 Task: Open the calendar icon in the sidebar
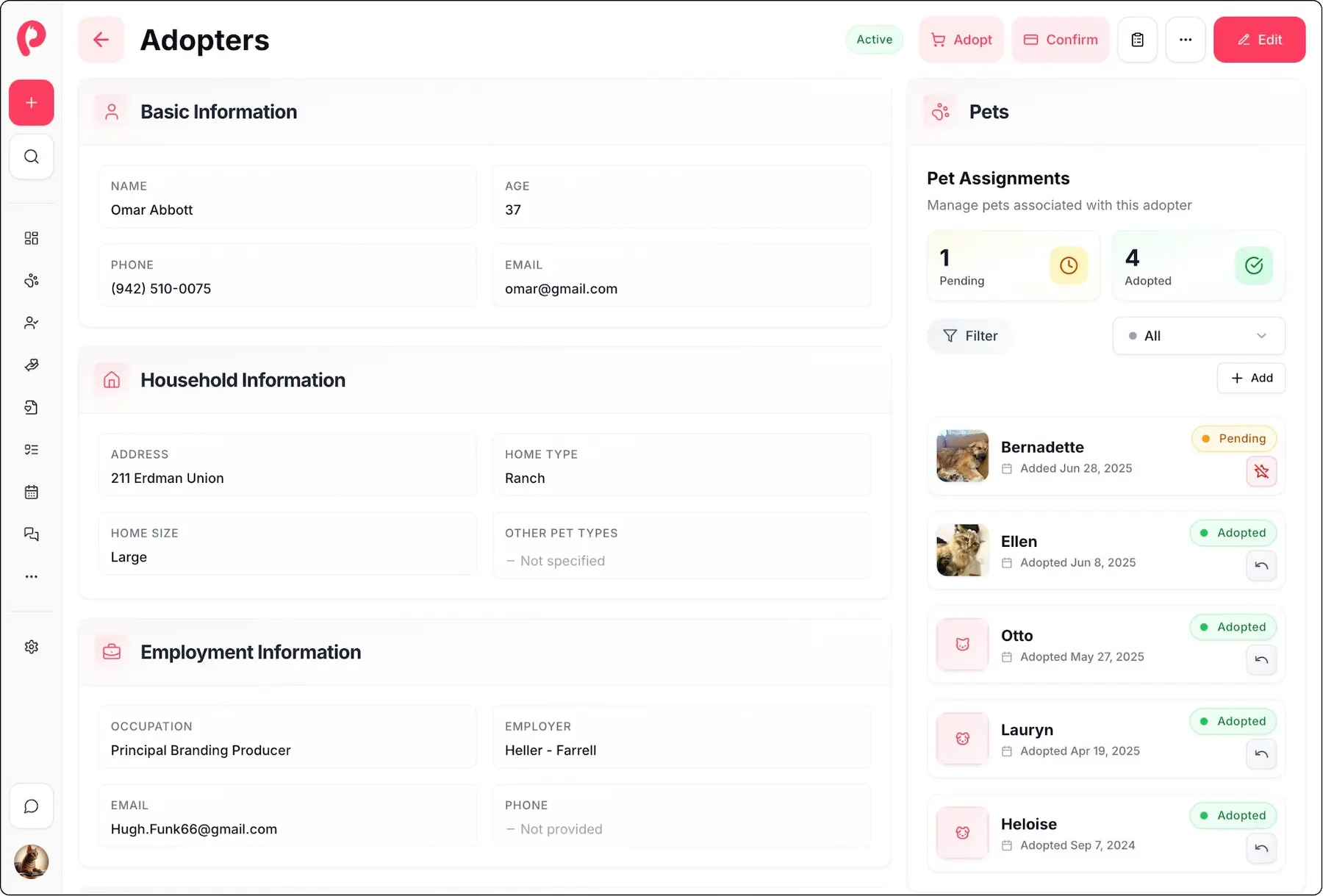pyautogui.click(x=31, y=492)
